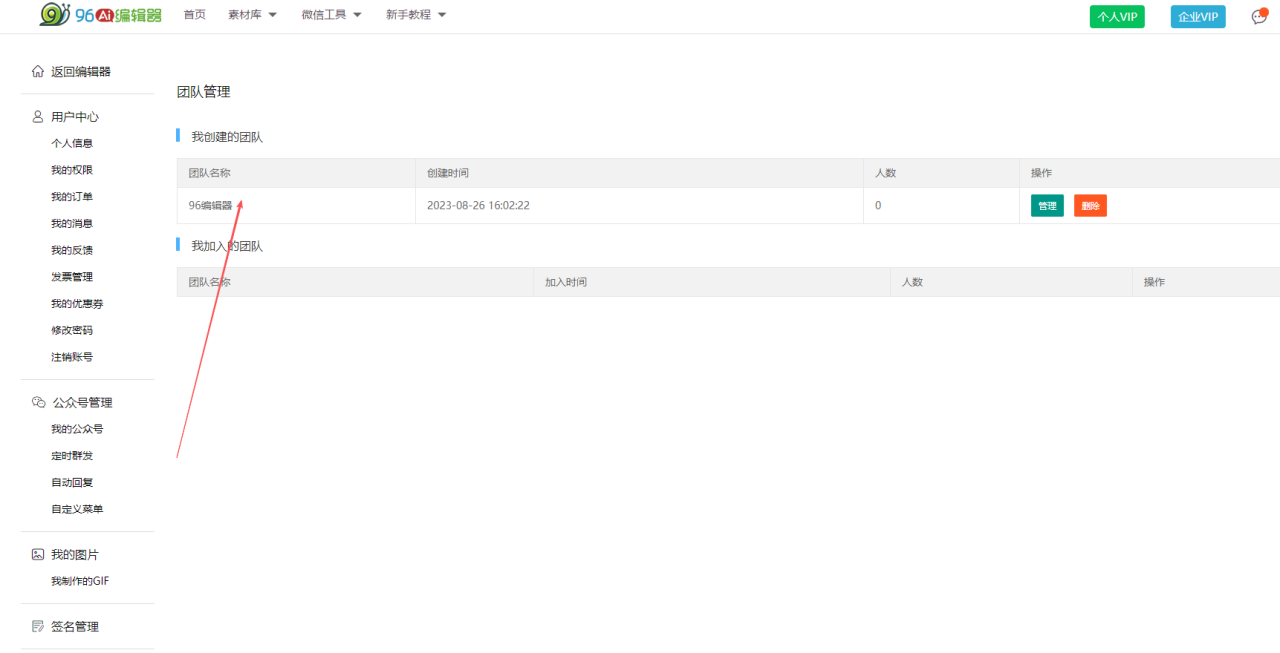Click the blue 企业VIP button
Viewport: 1280px width, 653px height.
tap(1197, 16)
